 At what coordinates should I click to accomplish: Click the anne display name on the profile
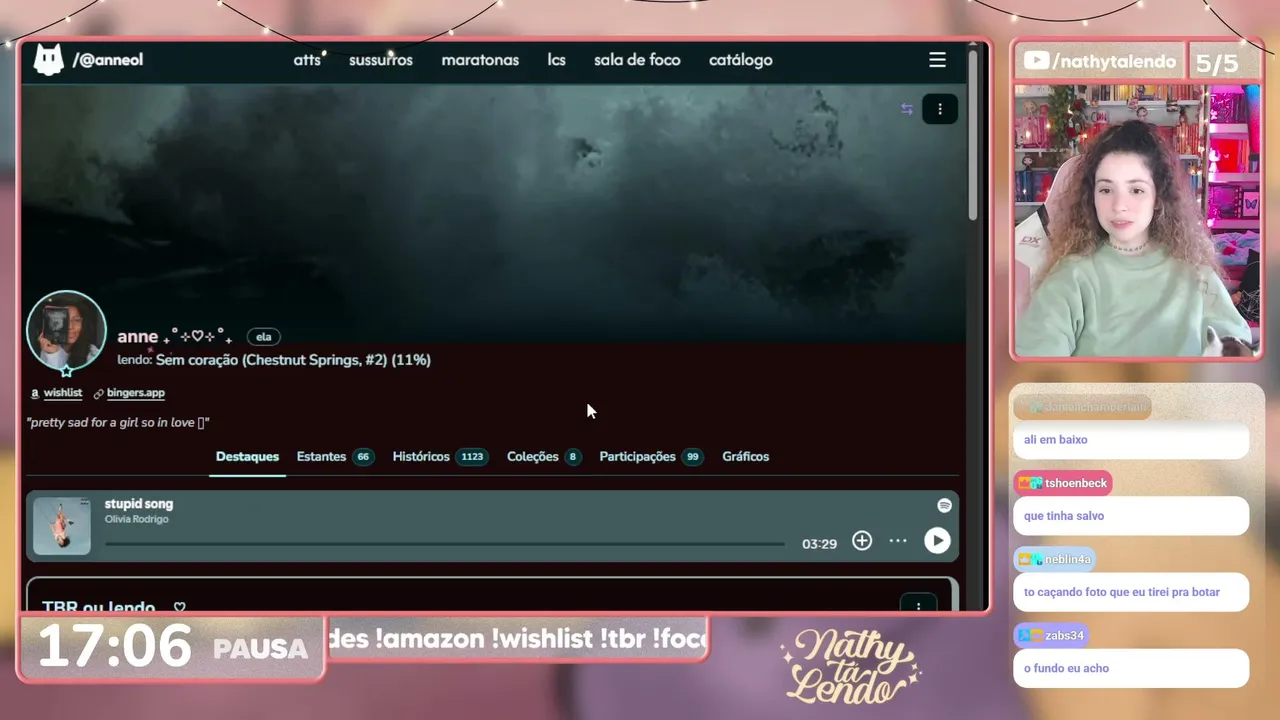137,337
